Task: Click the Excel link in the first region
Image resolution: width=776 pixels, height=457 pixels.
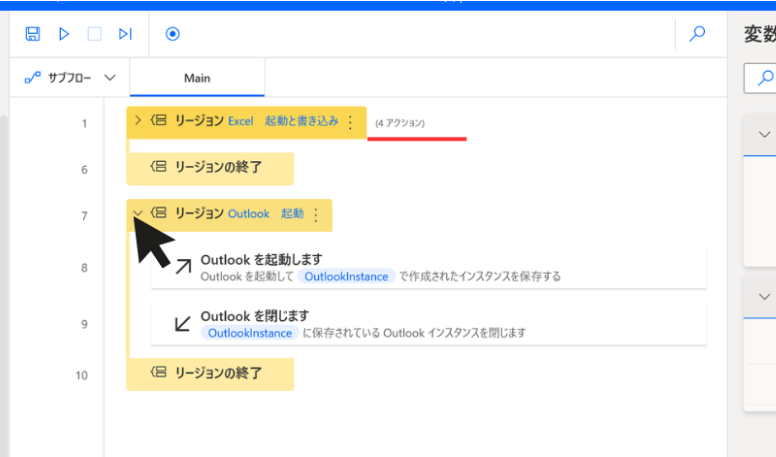Action: pyautogui.click(x=241, y=121)
